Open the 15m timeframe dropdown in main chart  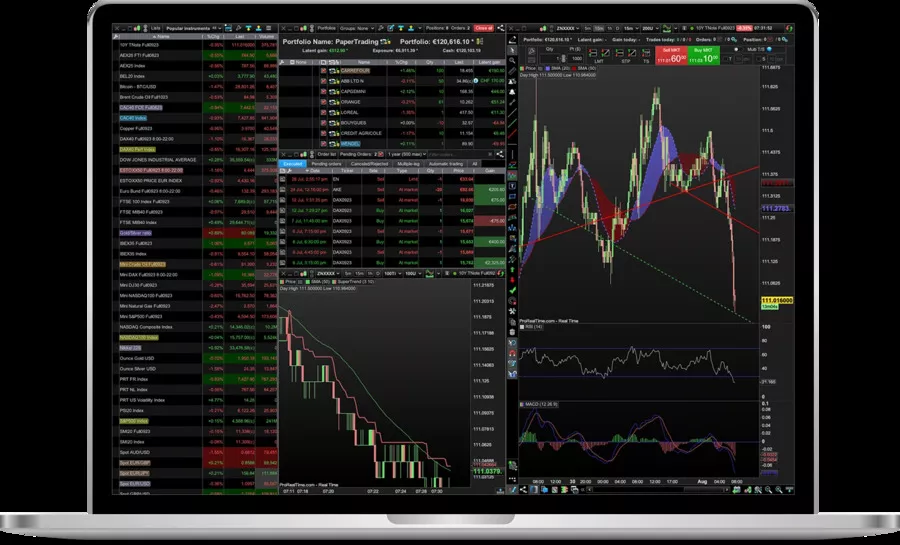click(631, 28)
